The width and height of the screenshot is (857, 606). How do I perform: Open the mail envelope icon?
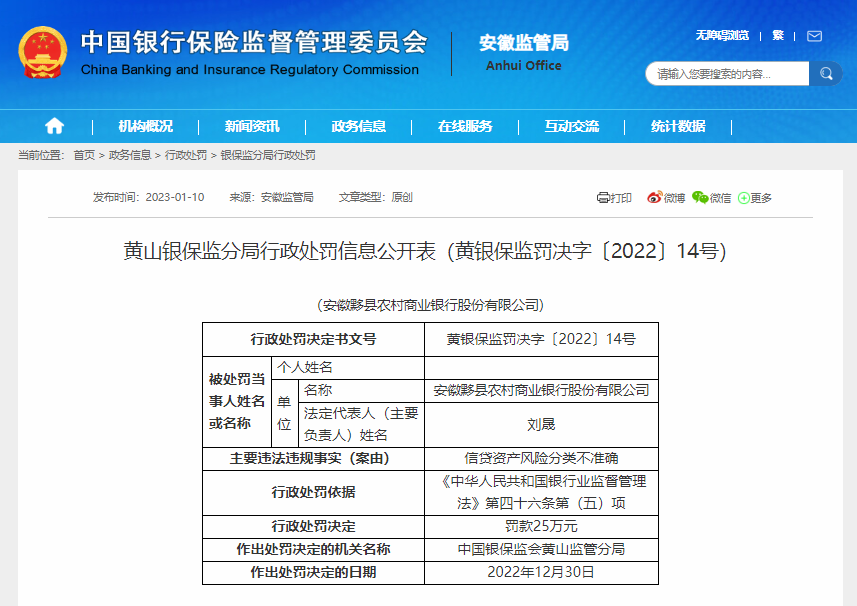(814, 36)
